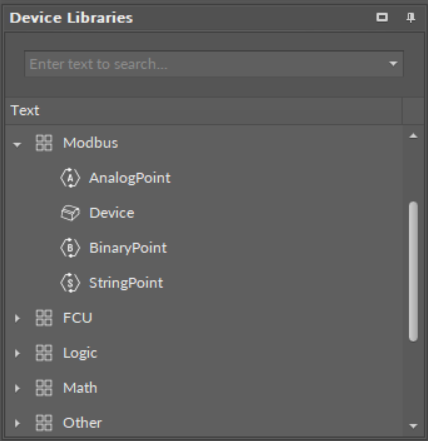Maximize the Device Libraries panel

pyautogui.click(x=382, y=17)
